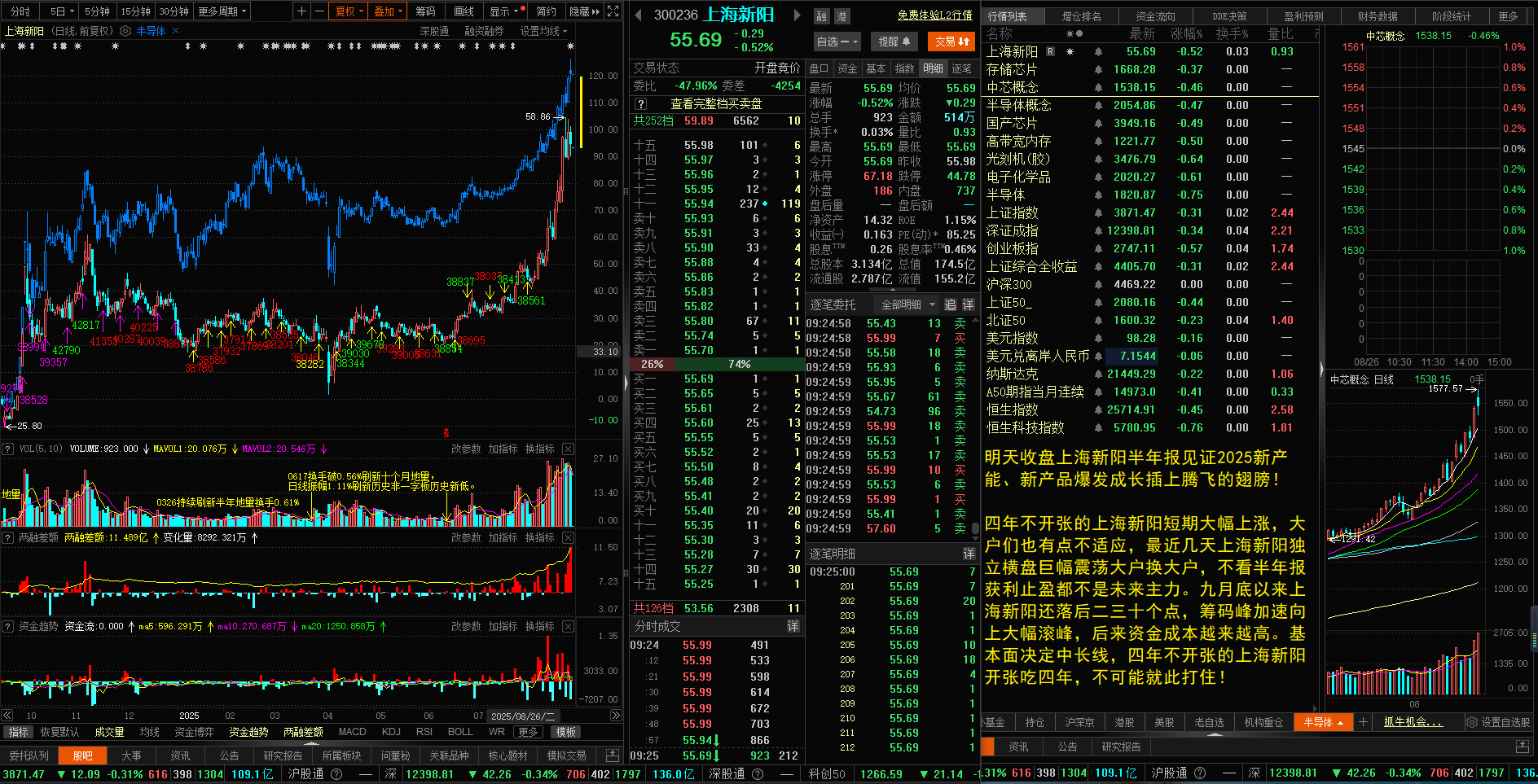Image resolution: width=1538 pixels, height=784 pixels.
Task: Open 更多周期 dropdown
Action: tap(222, 11)
